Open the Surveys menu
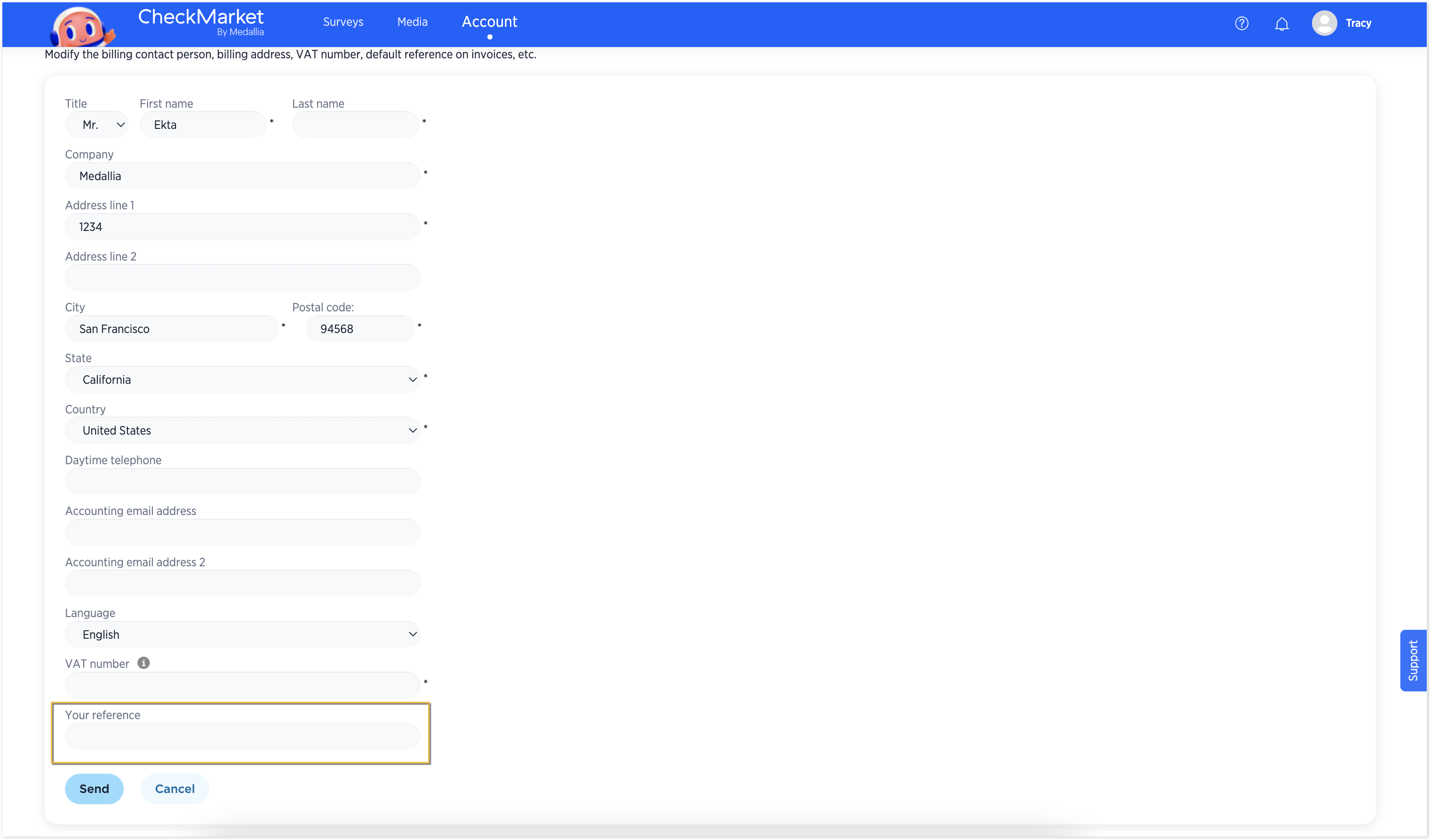 pyautogui.click(x=343, y=22)
